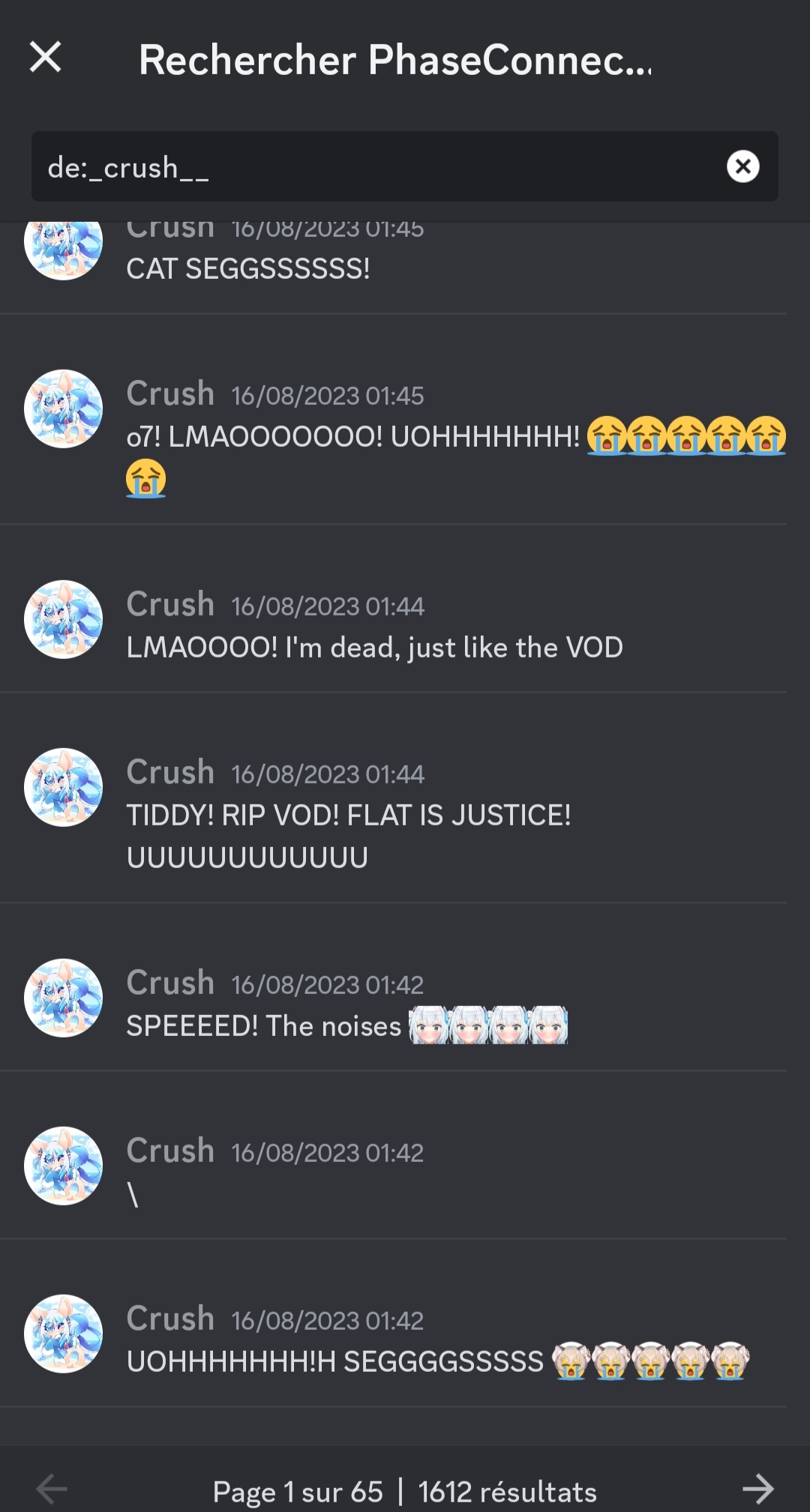Viewport: 810px width, 1512px height.
Task: Clear the search query with the circled X
Action: [x=742, y=166]
